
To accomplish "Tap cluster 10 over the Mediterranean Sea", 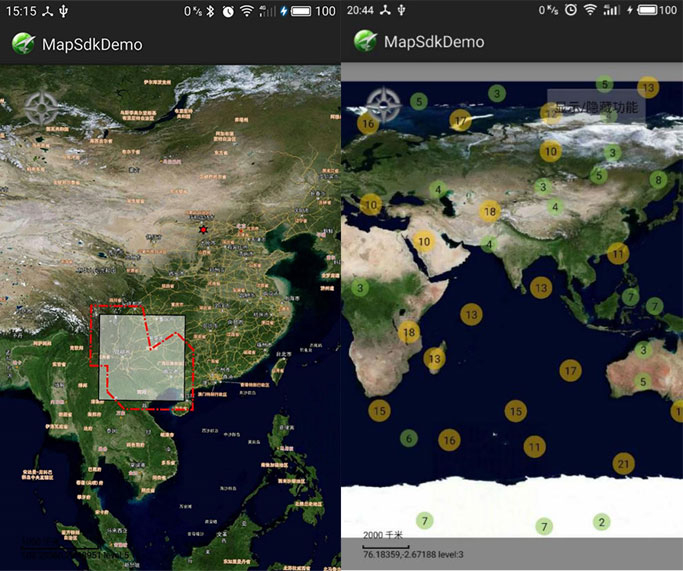I will point(371,205).
